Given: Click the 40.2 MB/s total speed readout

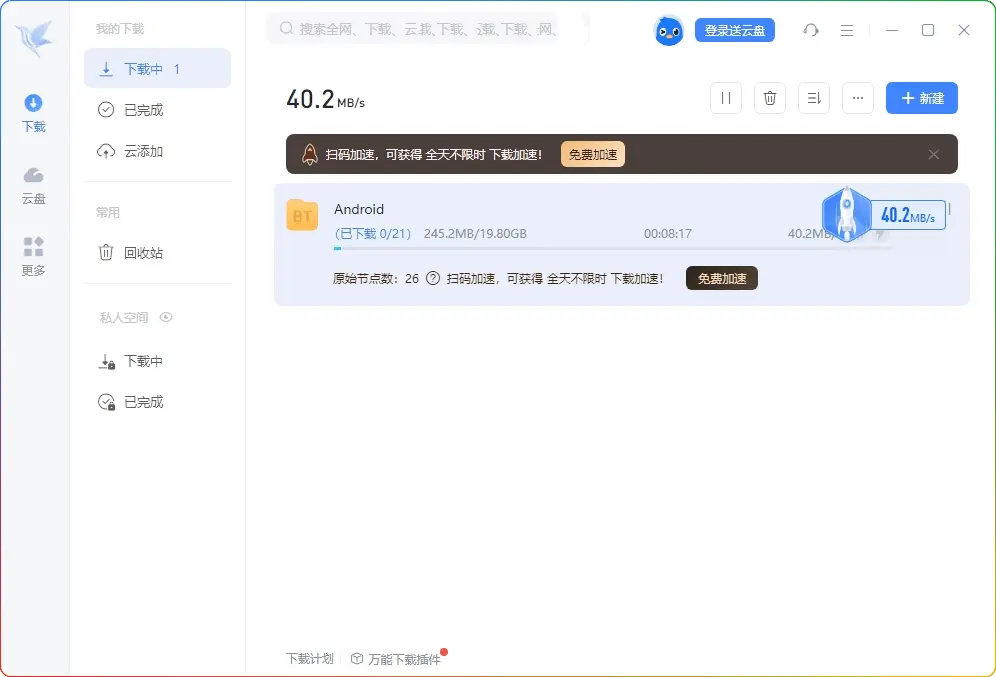Looking at the screenshot, I should 326,100.
